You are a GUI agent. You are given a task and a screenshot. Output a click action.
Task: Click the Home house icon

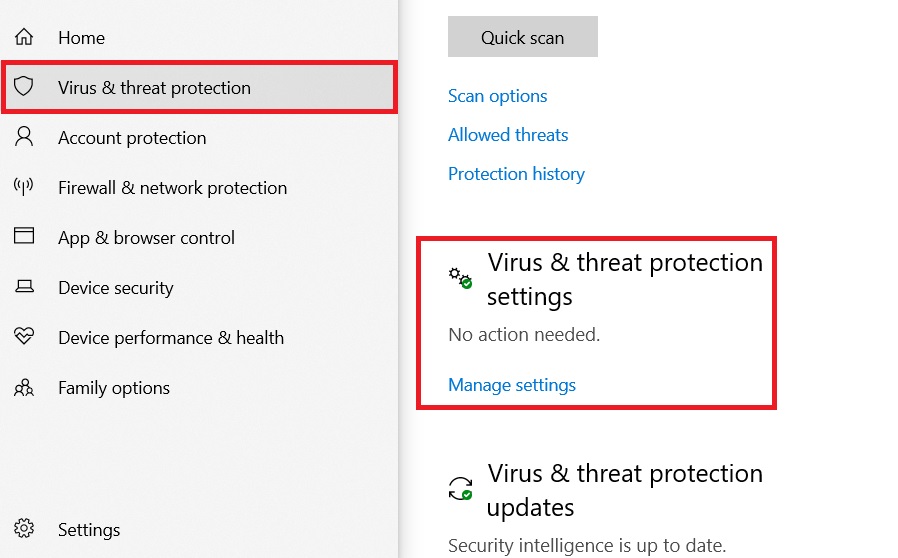click(x=24, y=38)
